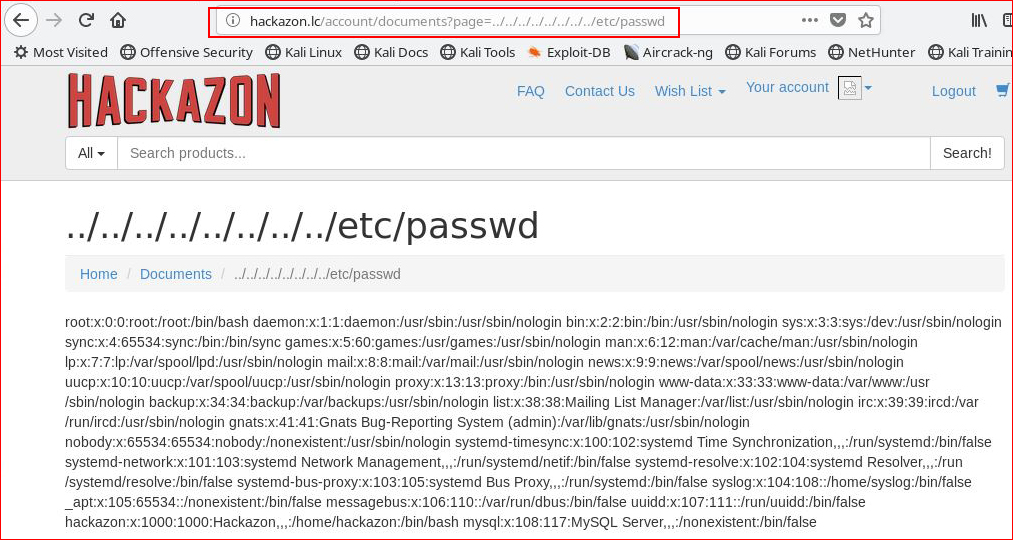The image size is (1013, 540).
Task: Click the URL address bar text
Action: (x=457, y=22)
